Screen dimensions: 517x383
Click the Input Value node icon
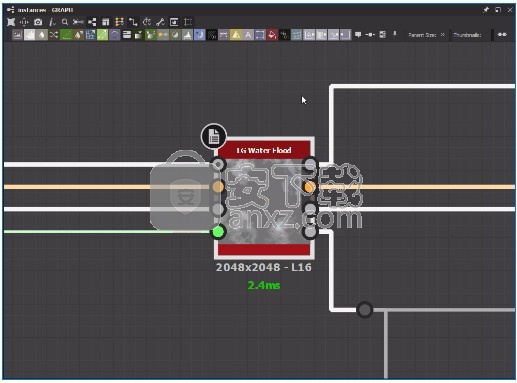pos(333,35)
